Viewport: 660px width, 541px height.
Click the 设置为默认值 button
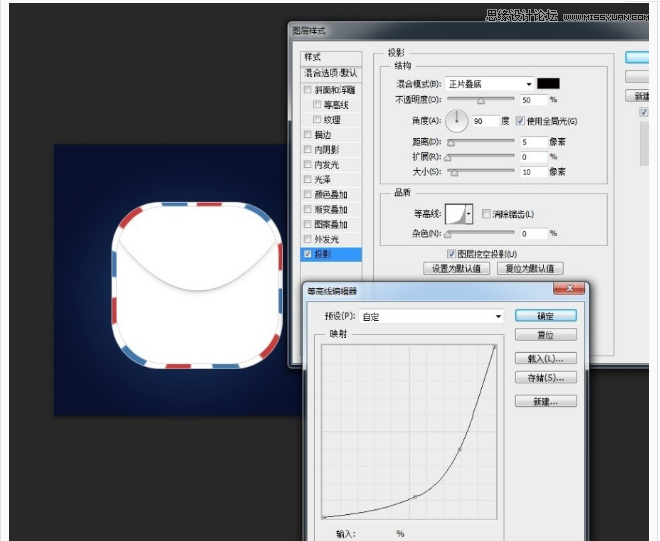point(457,268)
